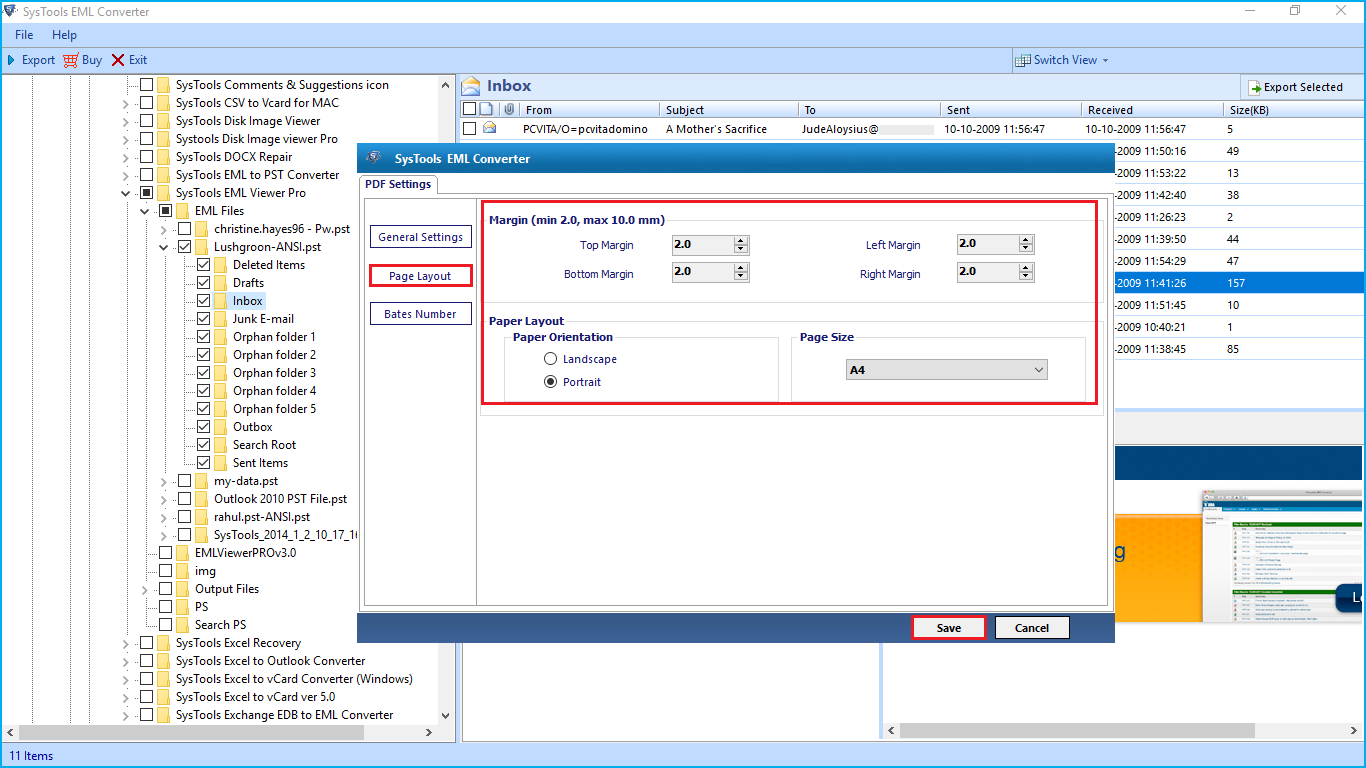Uncheck the Junk E-mail checkbox
This screenshot has width=1366, height=768.
pos(204,318)
